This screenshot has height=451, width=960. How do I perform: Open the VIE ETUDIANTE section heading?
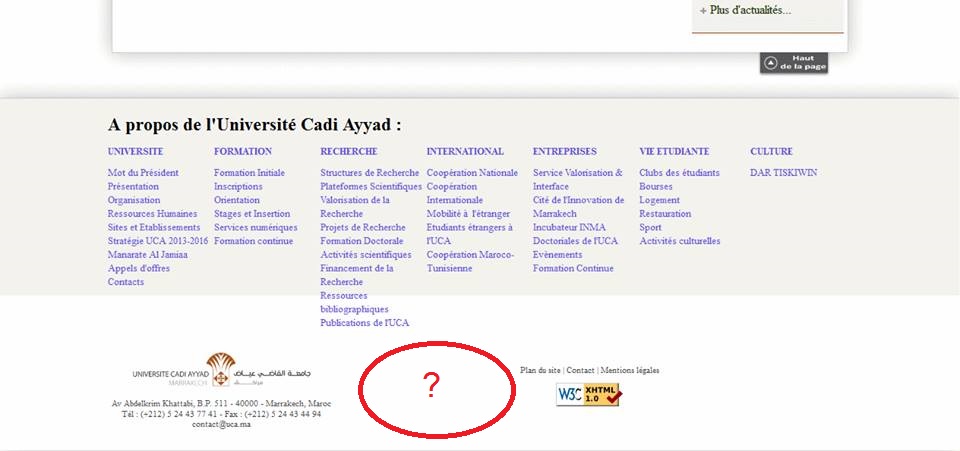point(674,151)
